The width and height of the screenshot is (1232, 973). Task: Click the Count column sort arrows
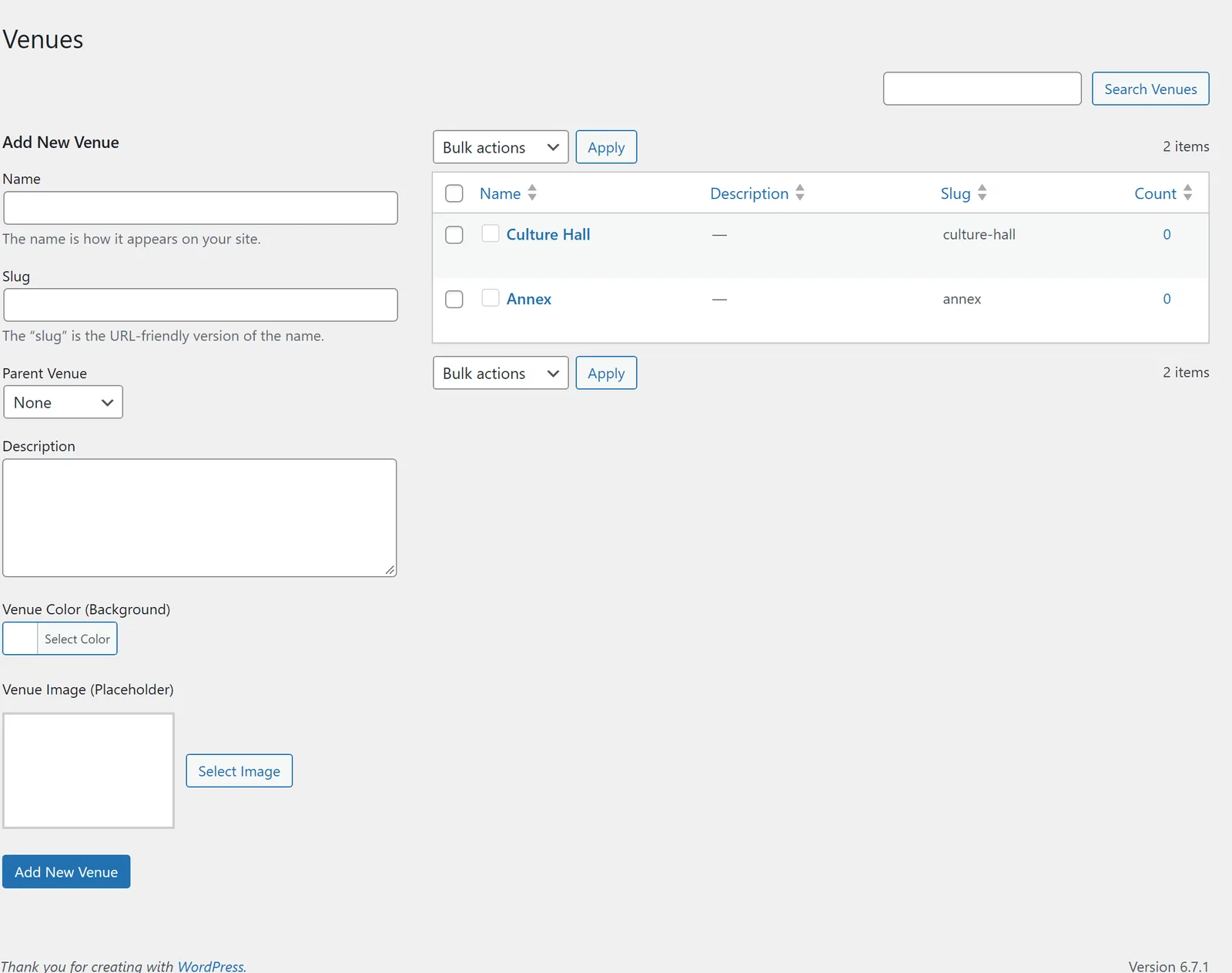1187,193
